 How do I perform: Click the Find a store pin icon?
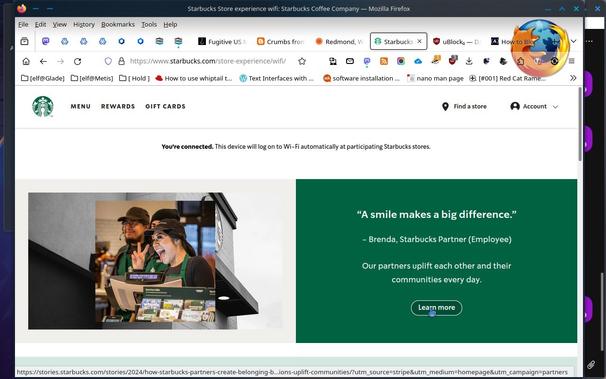pos(445,106)
